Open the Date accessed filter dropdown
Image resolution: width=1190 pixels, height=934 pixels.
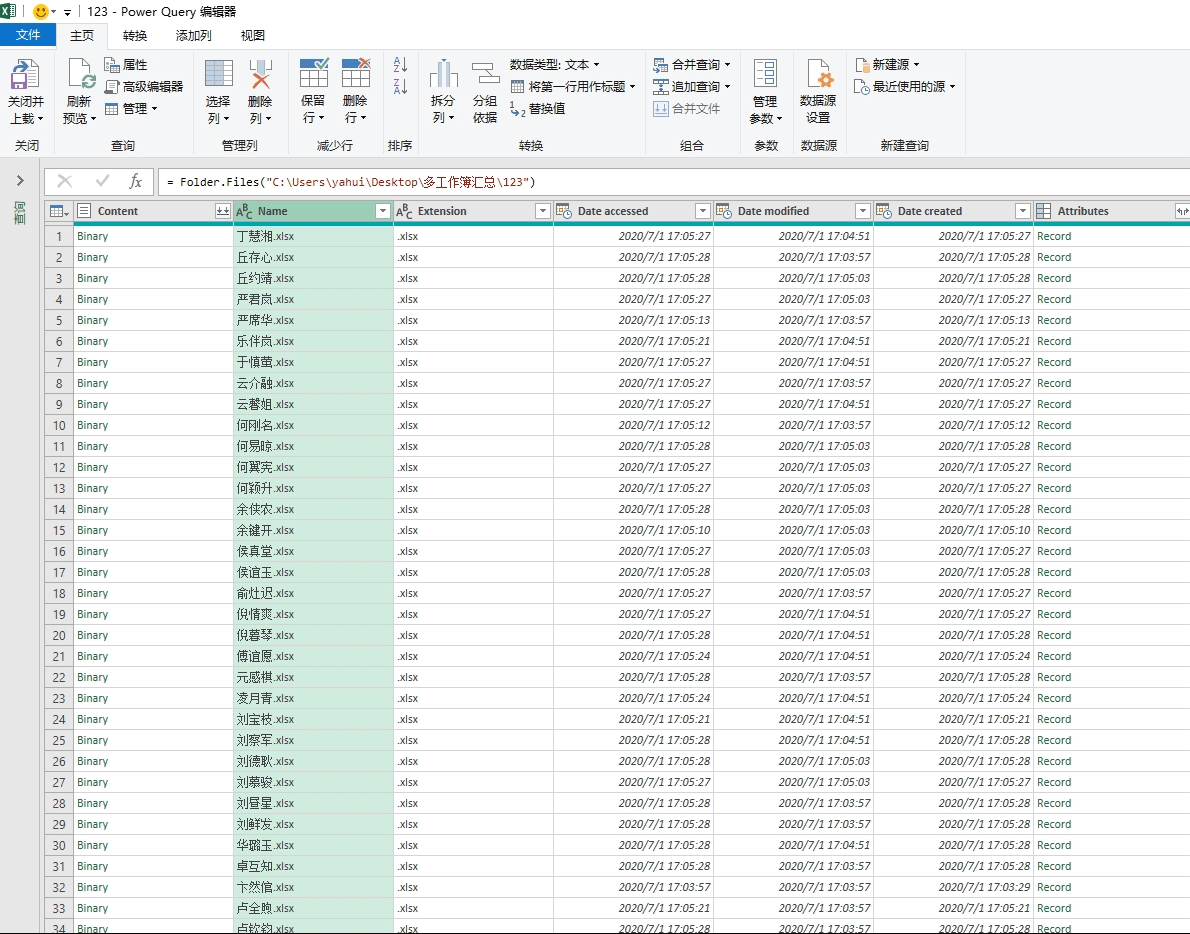point(702,211)
